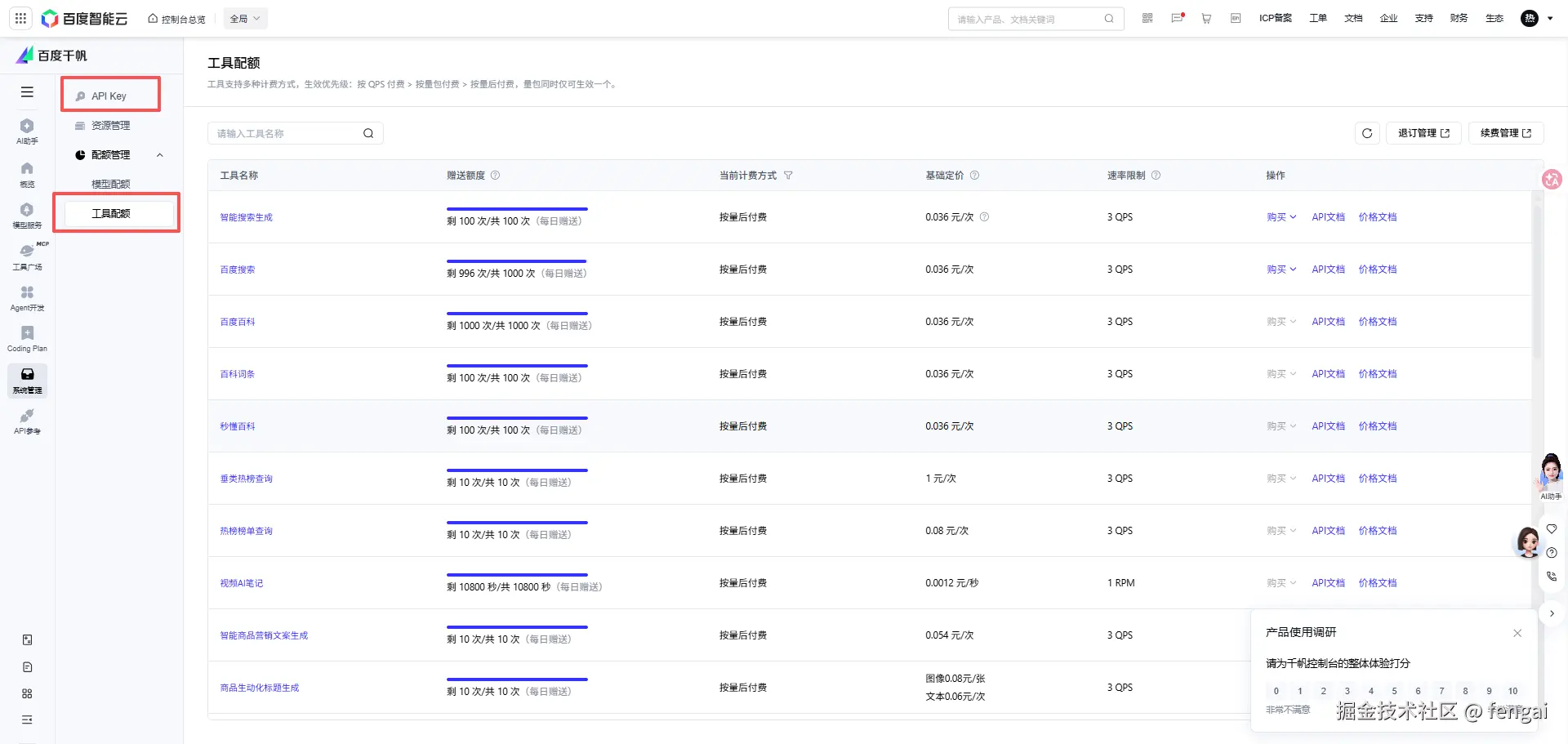Collapse the 配额管理 section
This screenshot has height=744, width=1568.
pyautogui.click(x=159, y=155)
